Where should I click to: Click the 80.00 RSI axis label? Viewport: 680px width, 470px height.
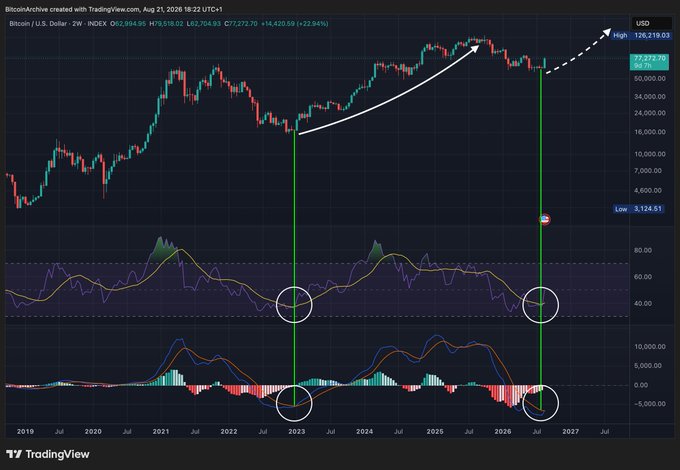pyautogui.click(x=643, y=250)
